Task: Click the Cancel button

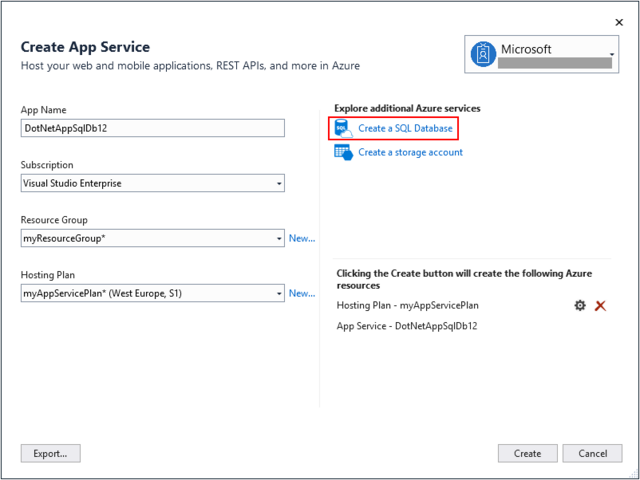Action: click(592, 453)
